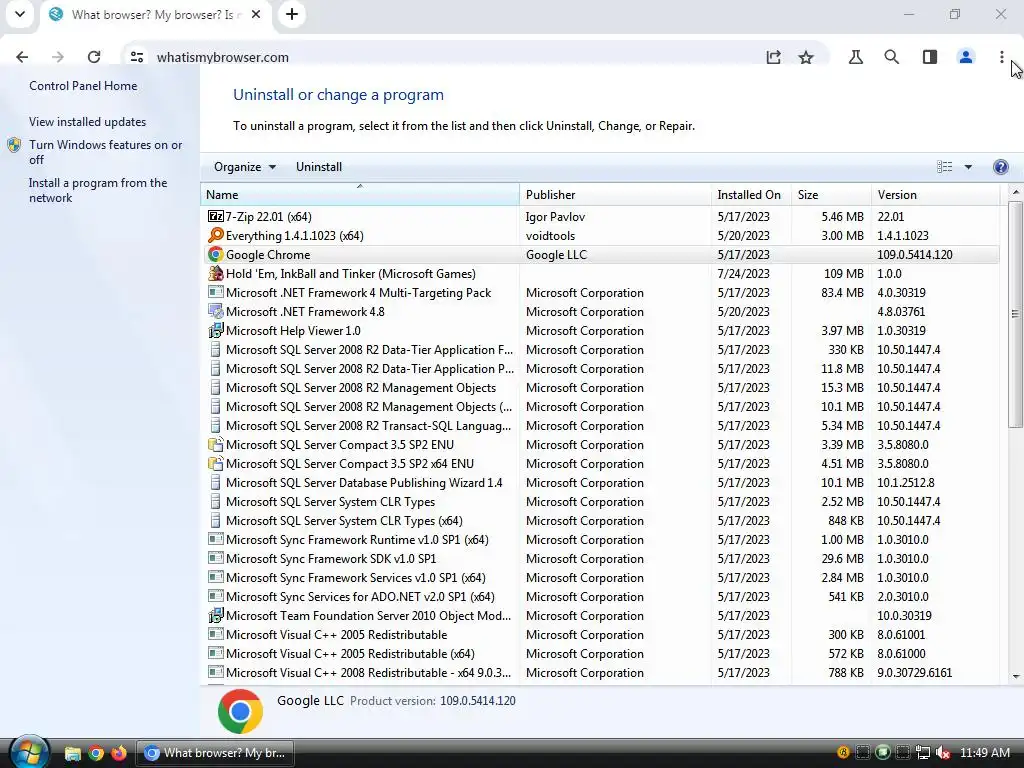
Task: Select the Google Chrome row icon
Action: [216, 254]
